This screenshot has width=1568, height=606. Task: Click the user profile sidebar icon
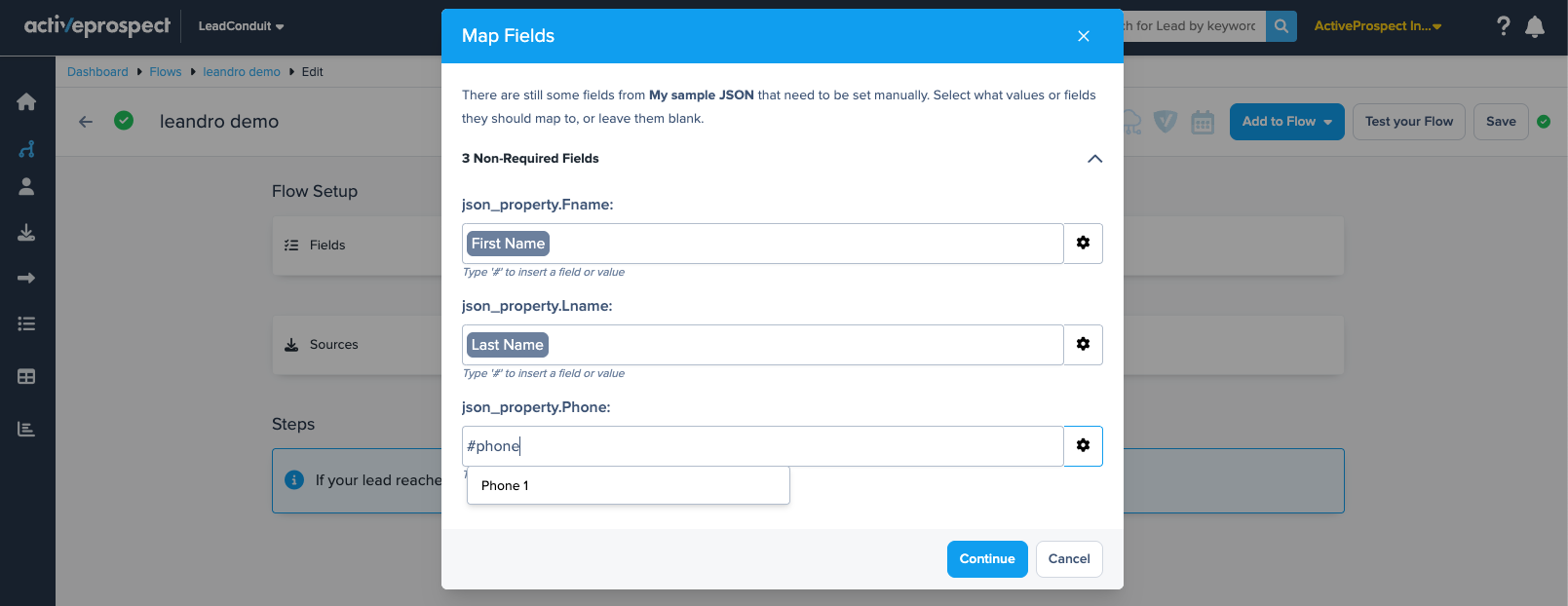(x=26, y=186)
